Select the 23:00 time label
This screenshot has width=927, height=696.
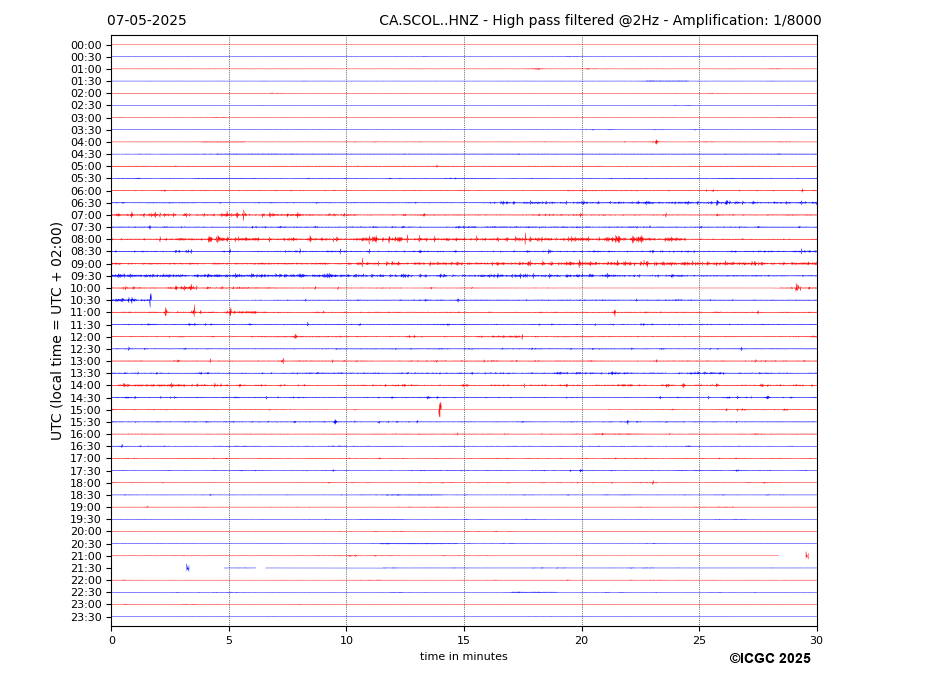(86, 605)
